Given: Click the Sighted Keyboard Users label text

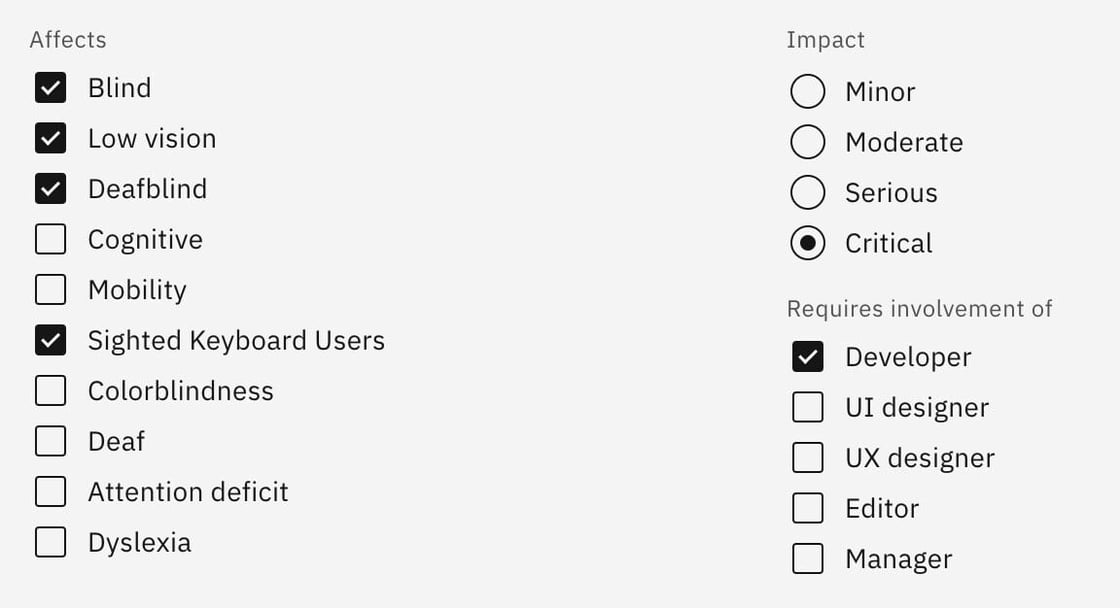Looking at the screenshot, I should tap(236, 341).
